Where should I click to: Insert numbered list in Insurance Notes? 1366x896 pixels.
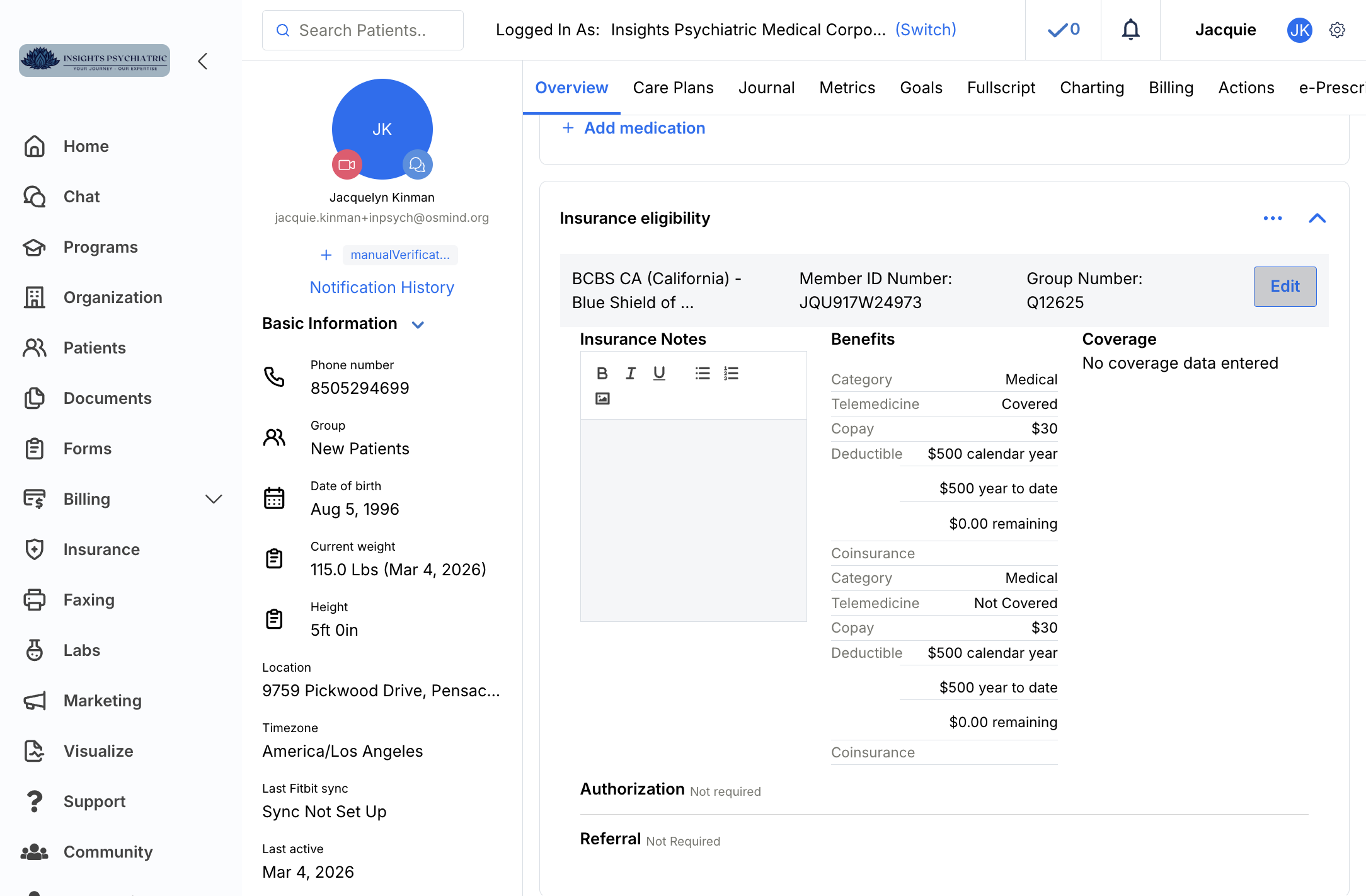pyautogui.click(x=731, y=373)
